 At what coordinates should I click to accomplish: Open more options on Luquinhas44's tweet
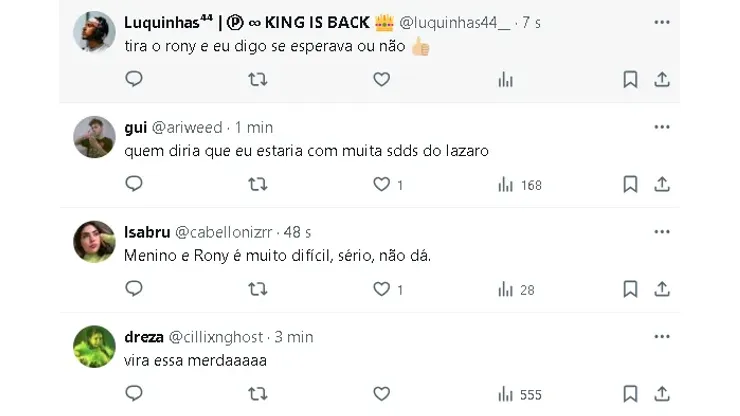pos(662,22)
